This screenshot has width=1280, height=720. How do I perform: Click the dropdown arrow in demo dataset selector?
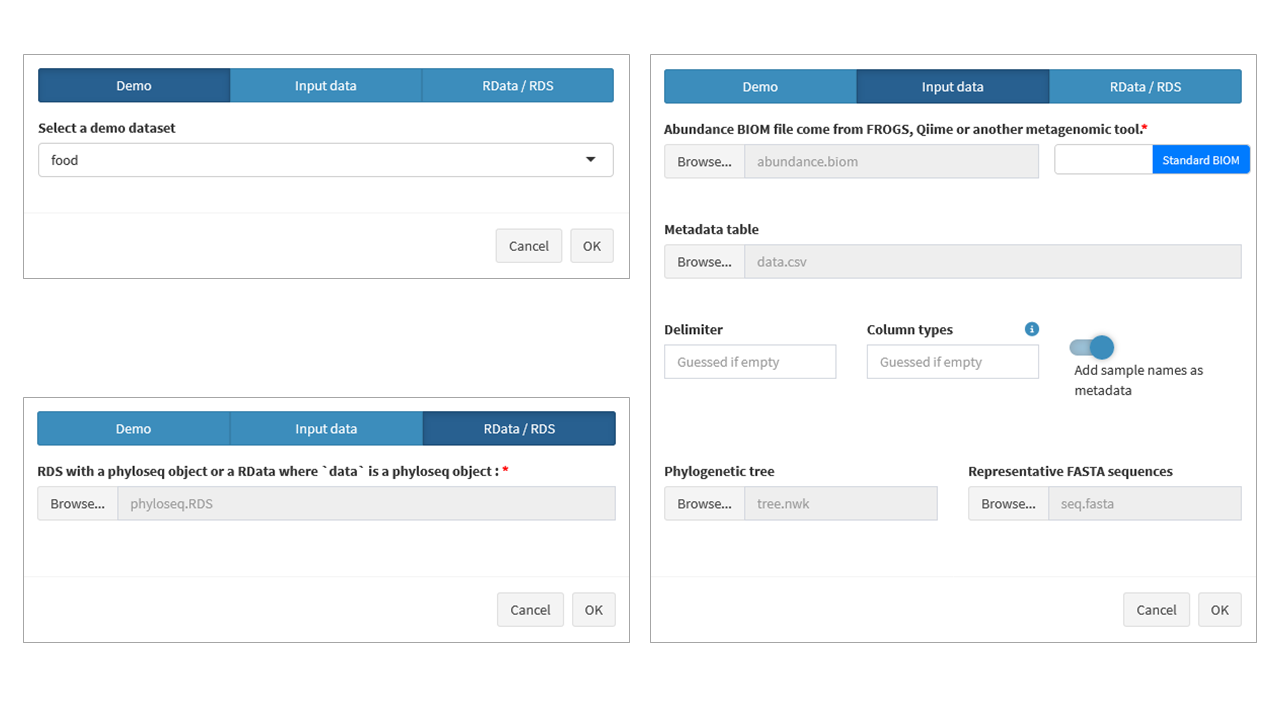pyautogui.click(x=591, y=160)
